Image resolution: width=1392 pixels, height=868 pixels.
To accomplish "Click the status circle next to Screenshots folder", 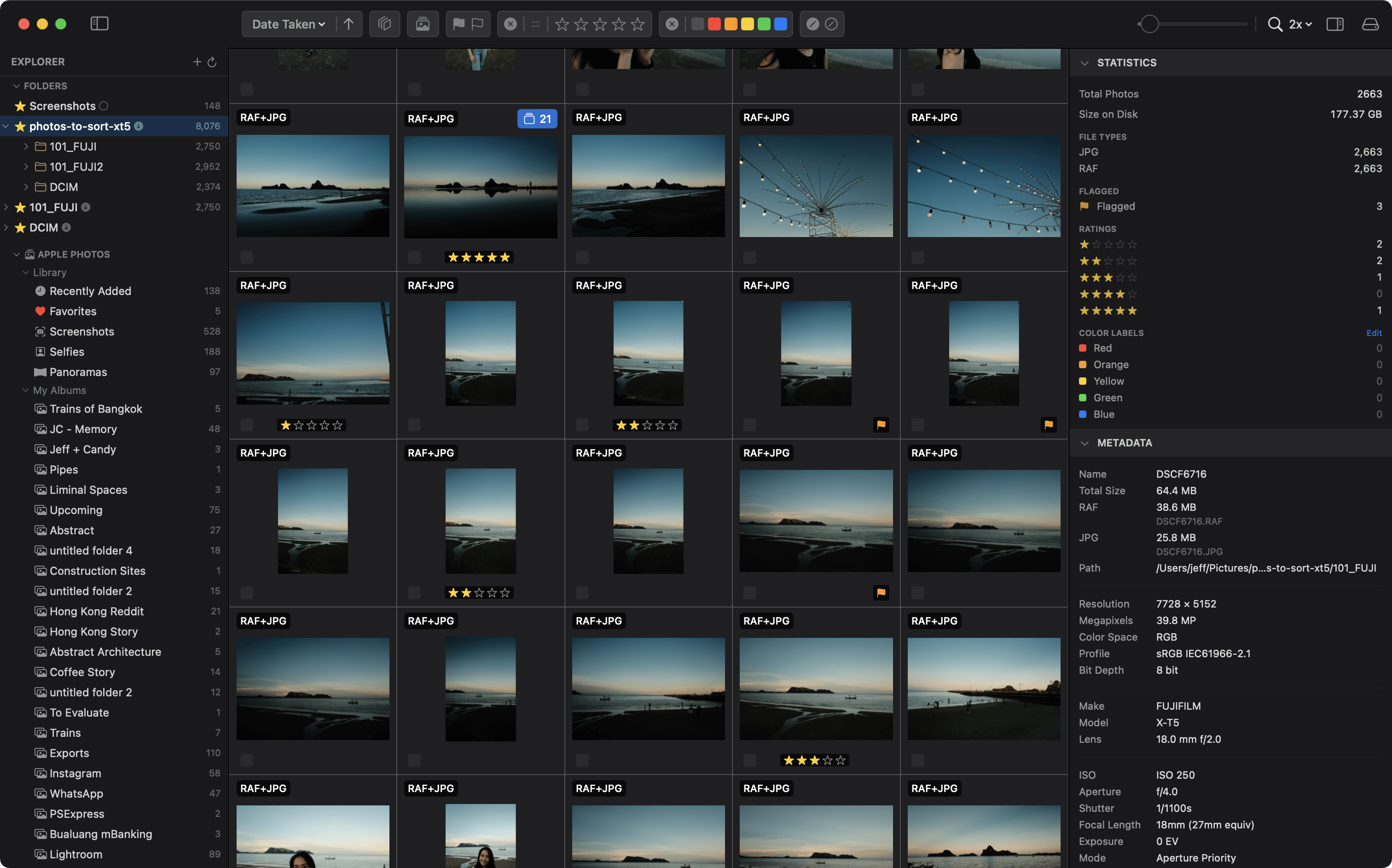I will pyautogui.click(x=103, y=106).
